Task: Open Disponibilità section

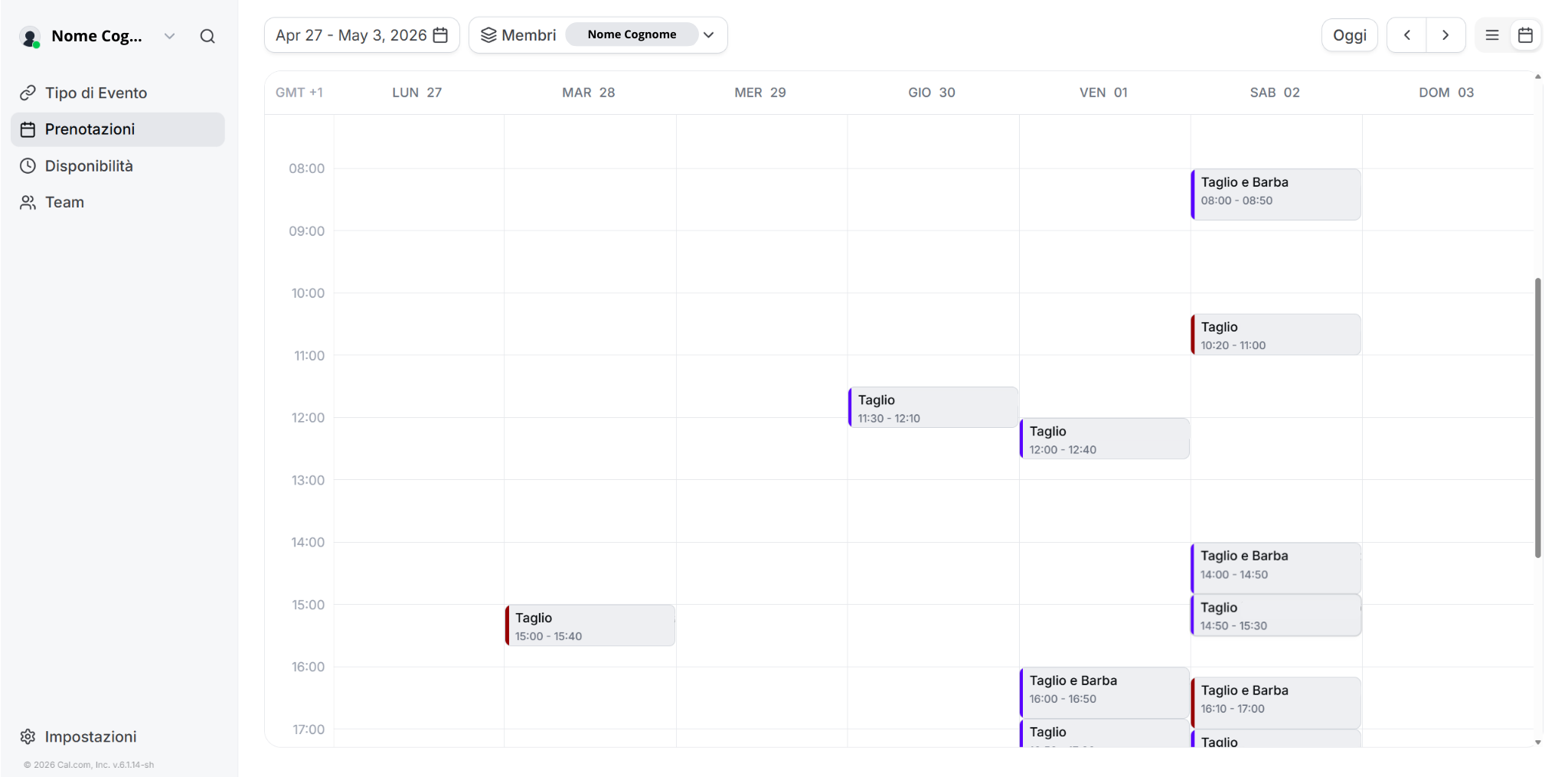Action: pos(89,166)
